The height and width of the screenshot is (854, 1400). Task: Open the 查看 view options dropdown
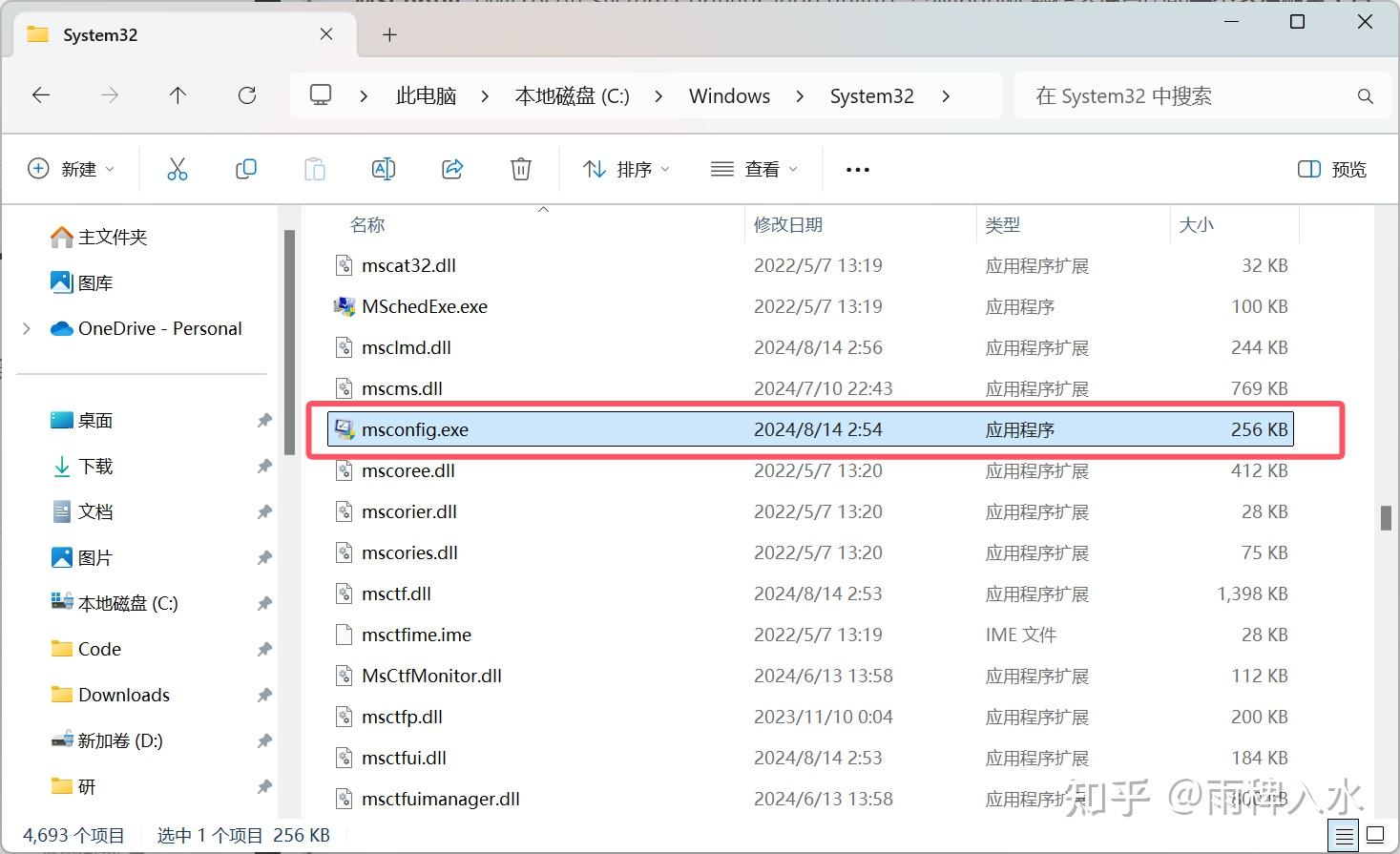pyautogui.click(x=753, y=169)
